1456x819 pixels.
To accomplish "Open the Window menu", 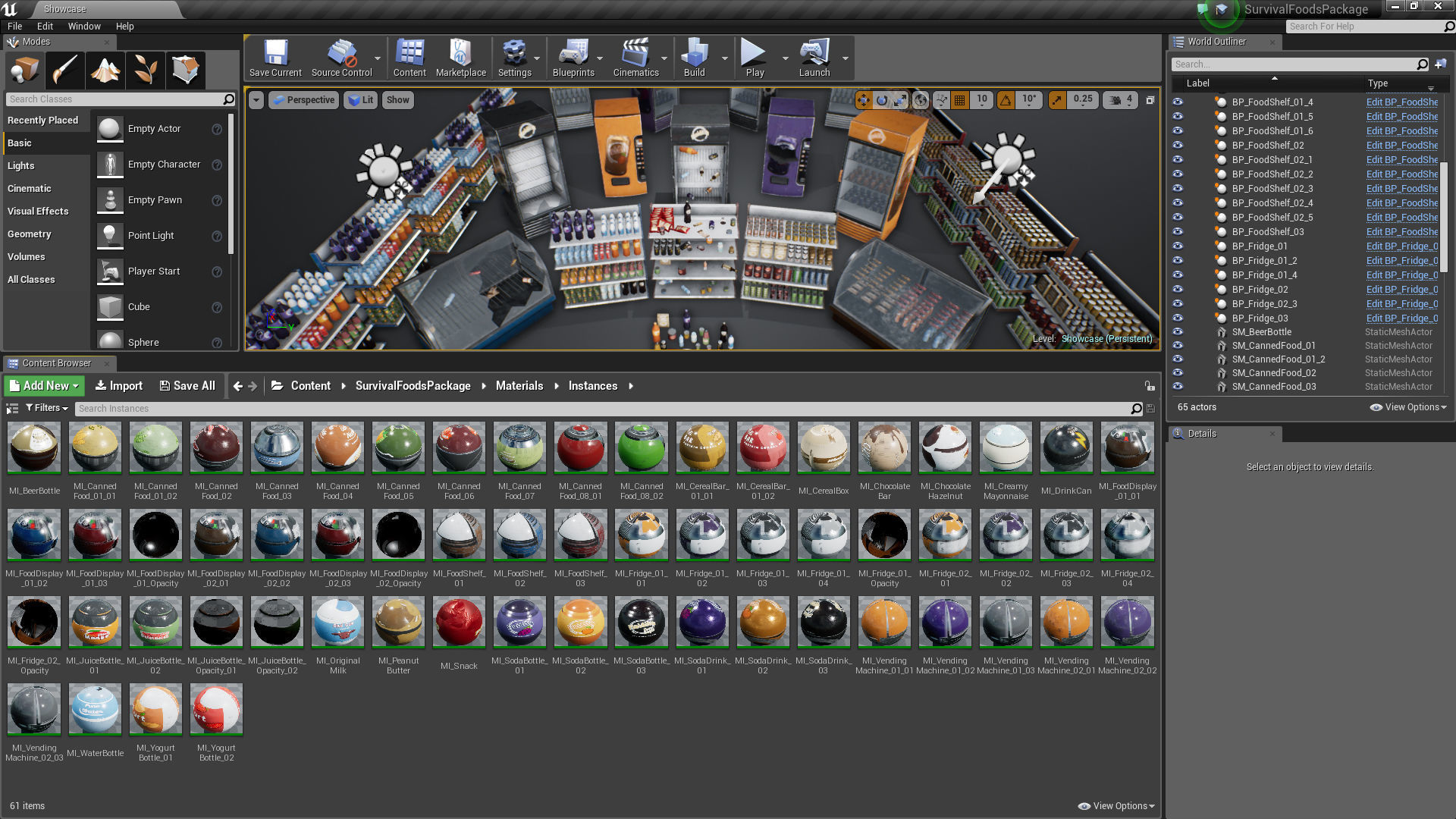I will click(84, 26).
